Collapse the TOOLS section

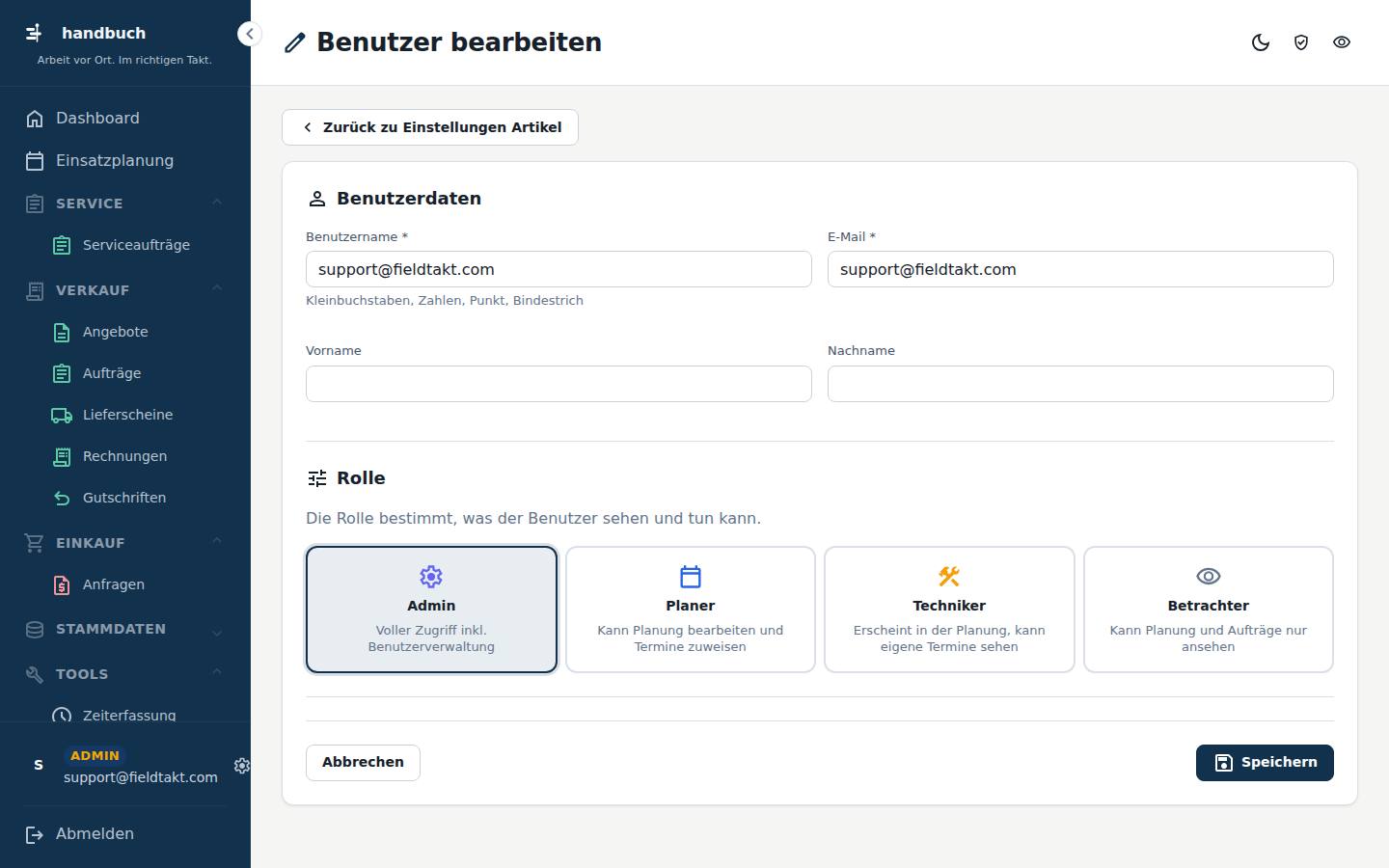pos(217,673)
